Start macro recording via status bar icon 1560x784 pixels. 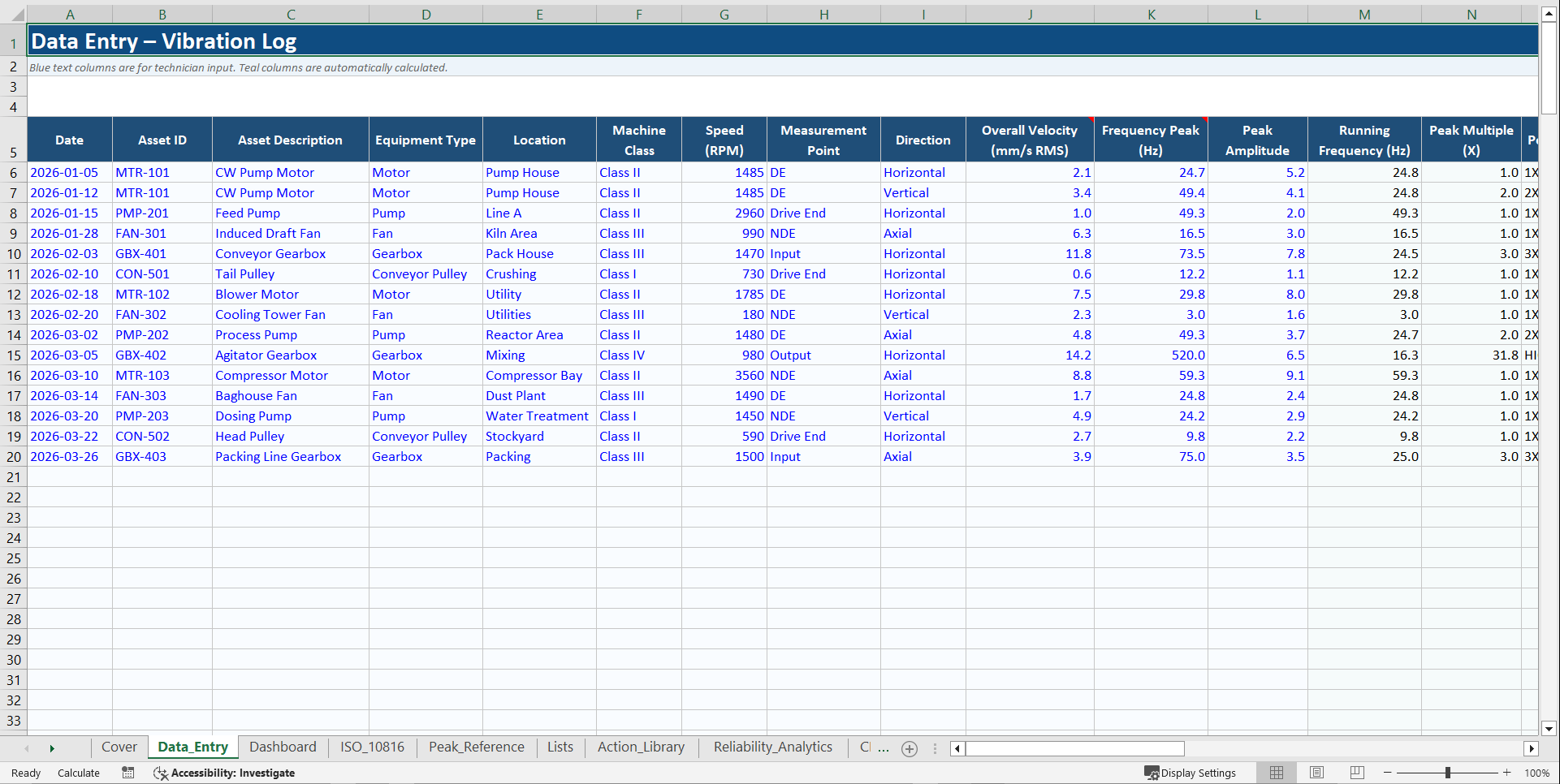pos(127,773)
